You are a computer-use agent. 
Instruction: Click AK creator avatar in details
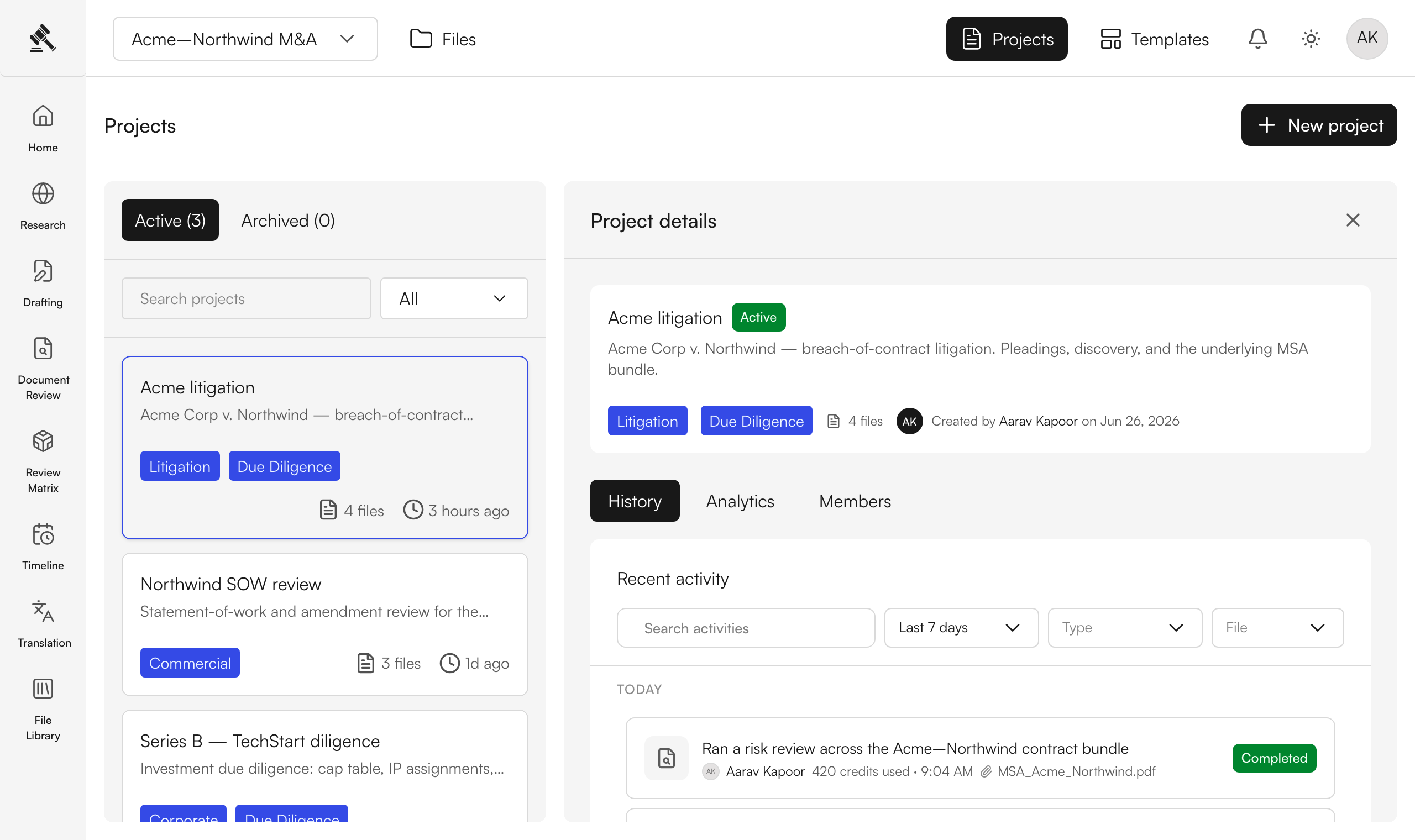tap(910, 421)
